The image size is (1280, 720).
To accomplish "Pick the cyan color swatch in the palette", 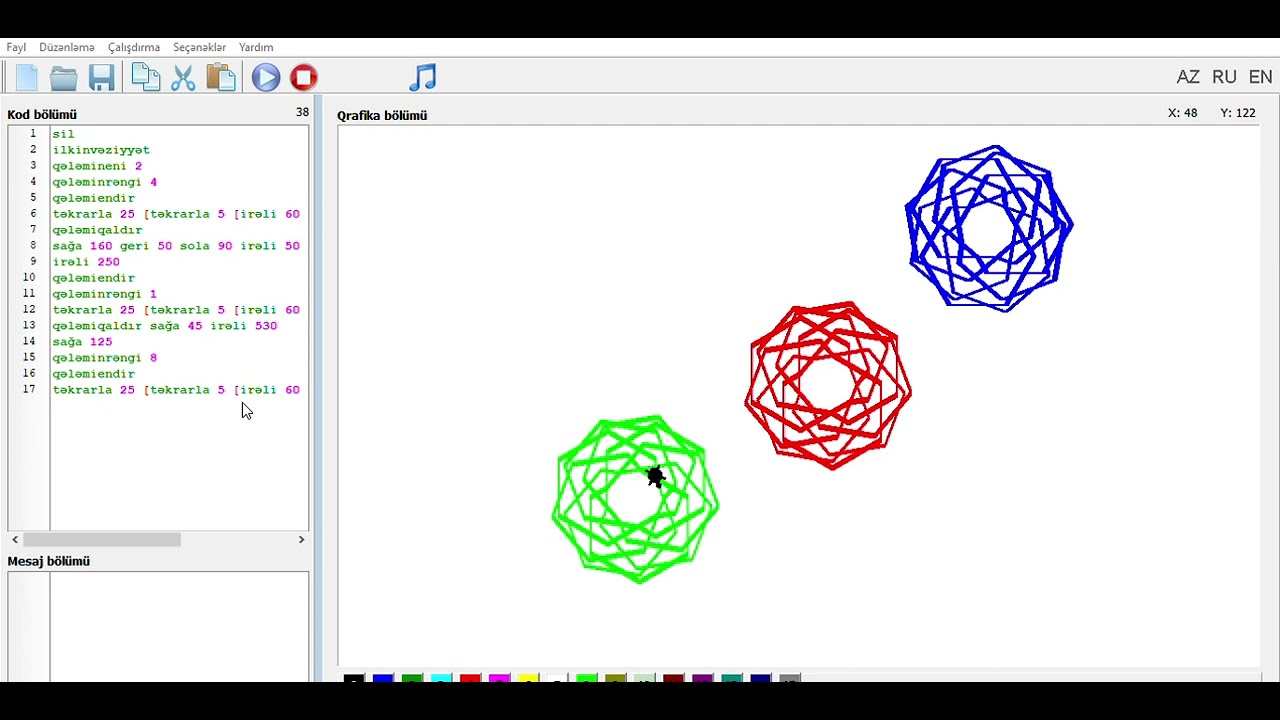I will tap(440, 680).
